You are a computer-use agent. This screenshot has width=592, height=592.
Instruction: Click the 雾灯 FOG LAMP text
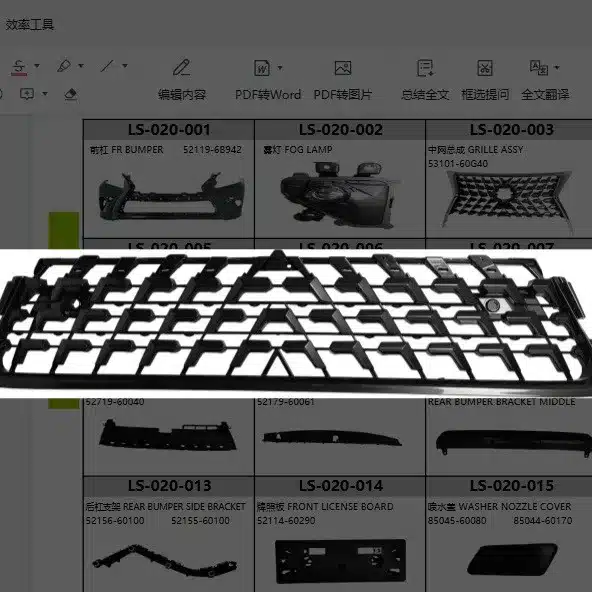tap(298, 150)
